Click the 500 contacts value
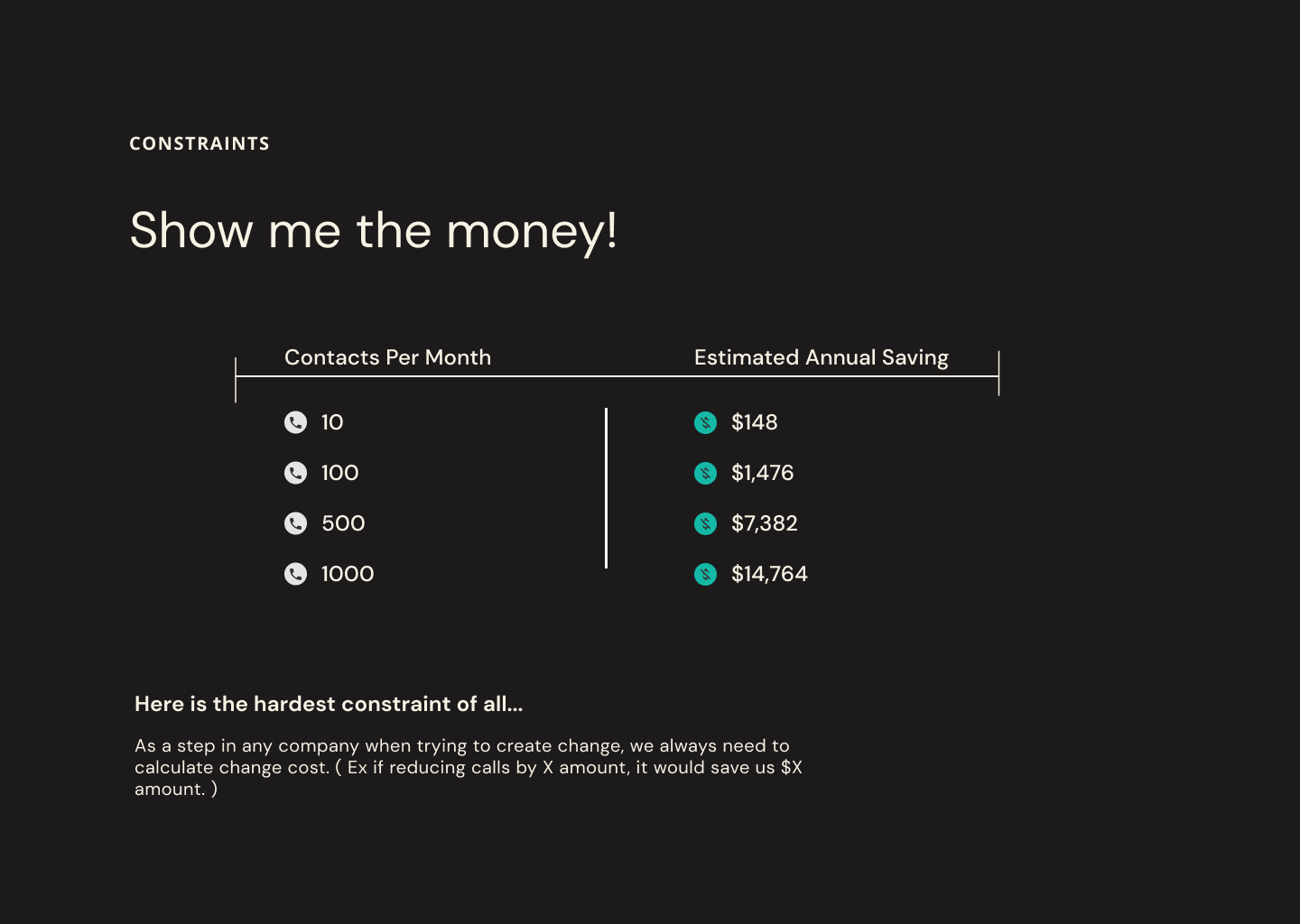Viewport: 1300px width, 924px height. (343, 523)
